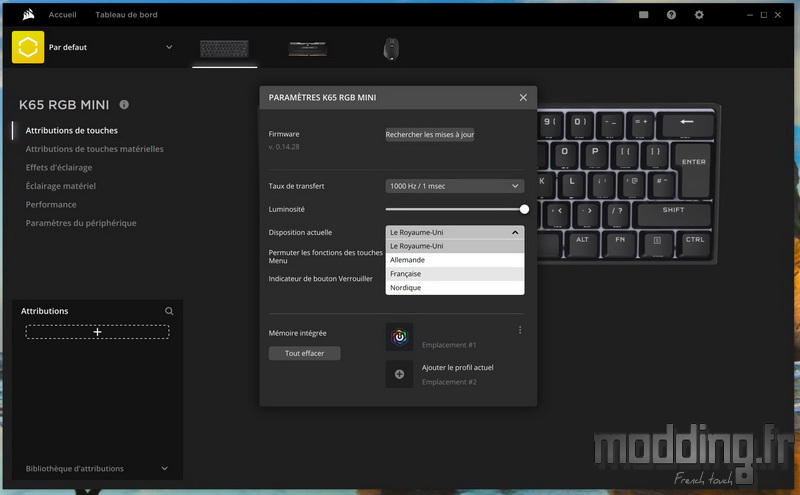Open the three-dot menu for Emplacement #1
This screenshot has height=495, width=800.
tap(520, 330)
